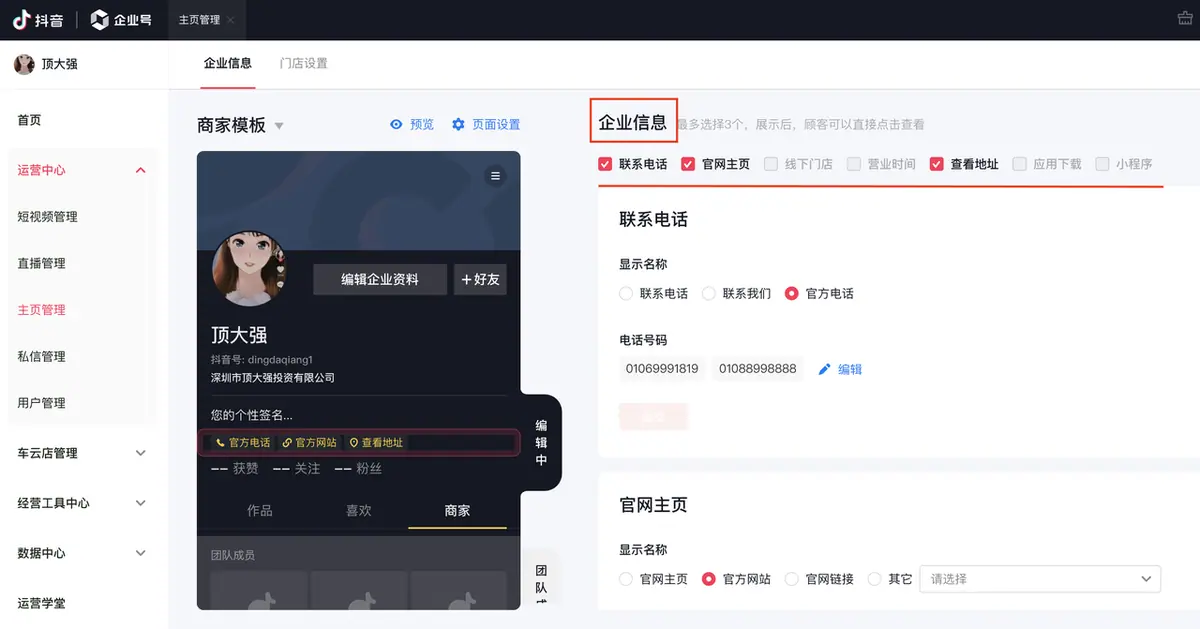Select the 官方网站 radio option
1200x629 pixels.
coord(709,579)
